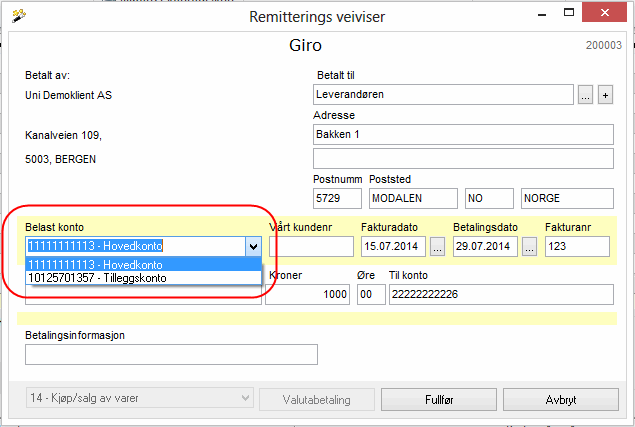The image size is (635, 427).
Task: Click the plus button to add supplier
Action: click(605, 95)
